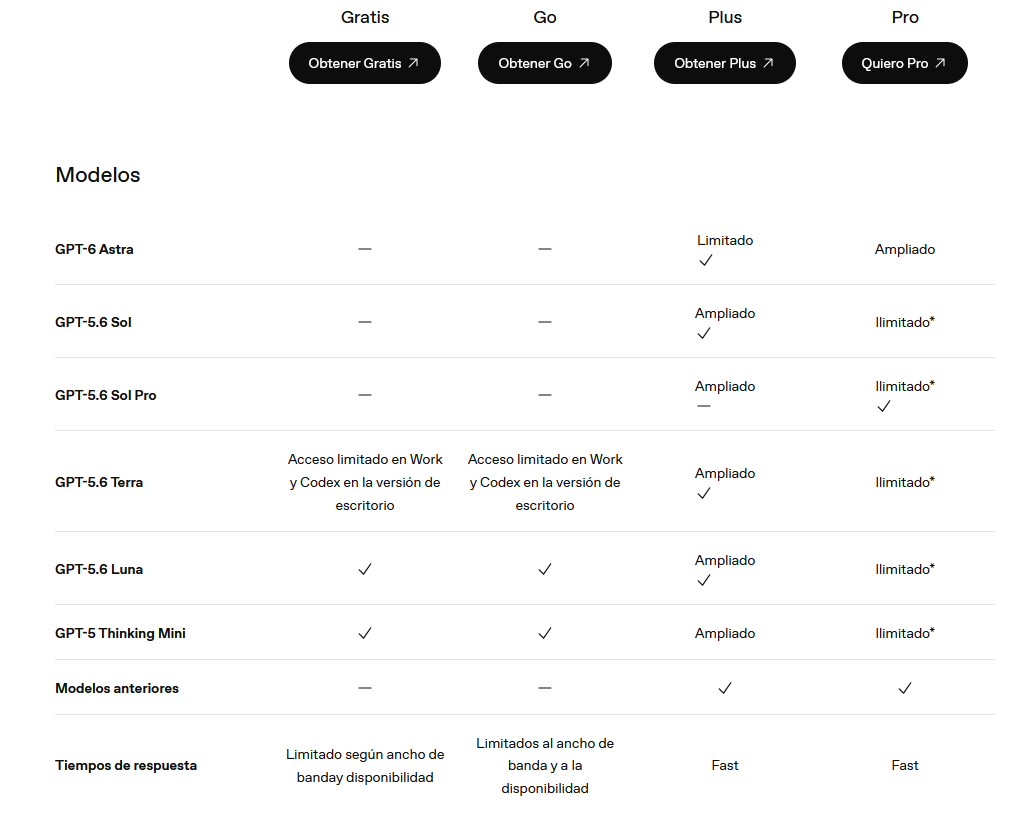Click Ilimitado* text in GPT-5.6 Sol row

click(x=904, y=322)
